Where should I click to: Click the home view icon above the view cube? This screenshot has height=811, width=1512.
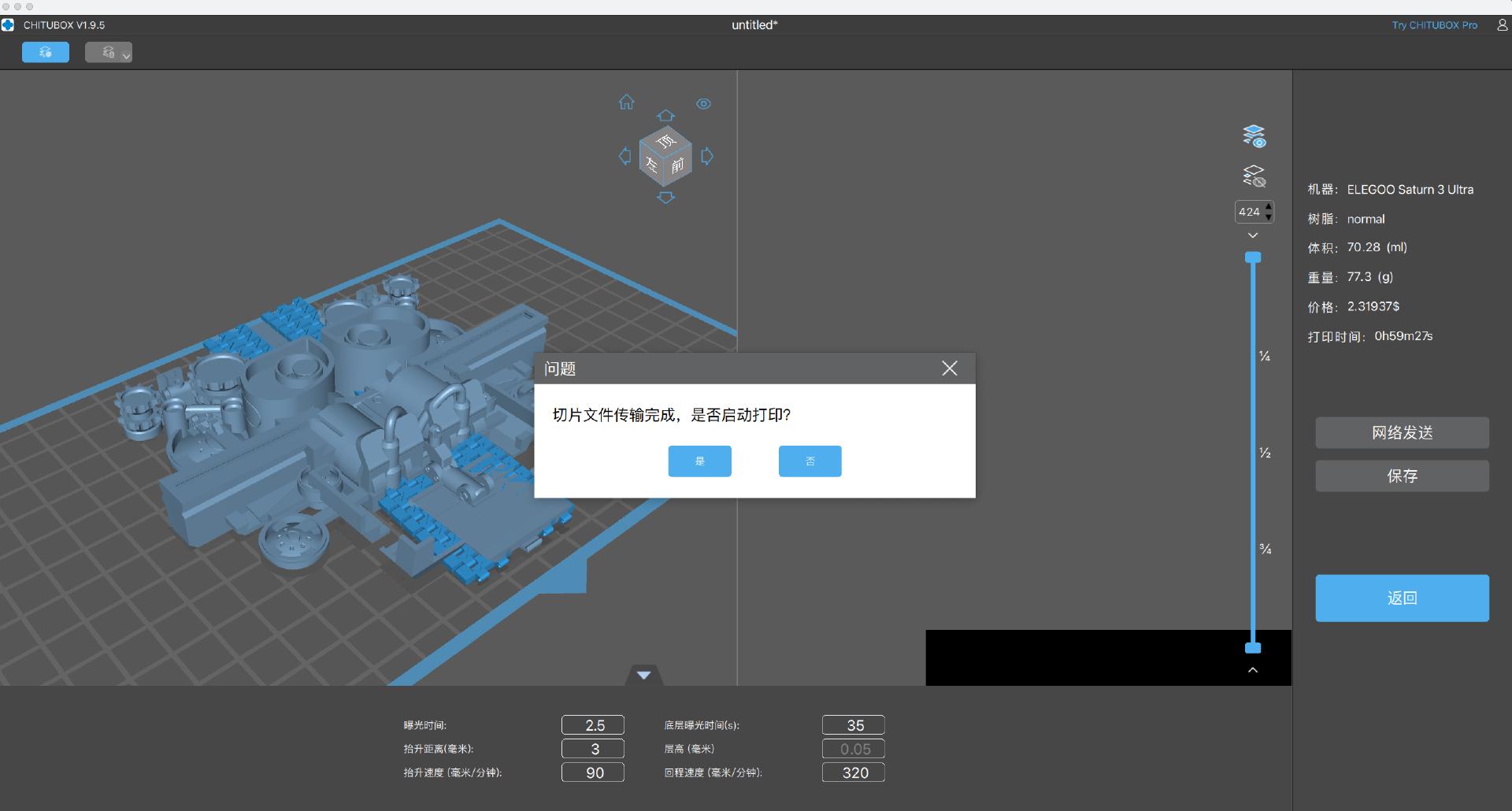click(x=626, y=102)
